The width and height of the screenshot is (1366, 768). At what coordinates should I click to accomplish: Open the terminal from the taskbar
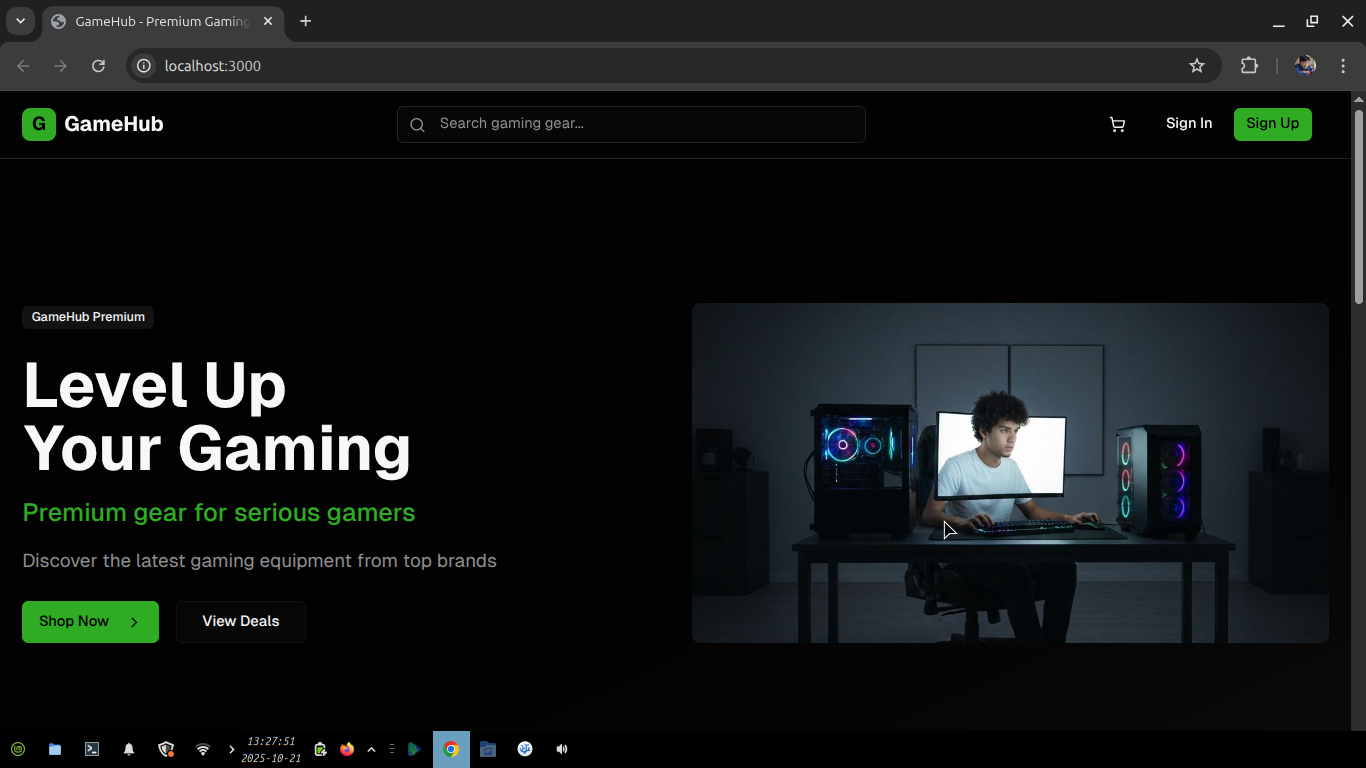[91, 748]
